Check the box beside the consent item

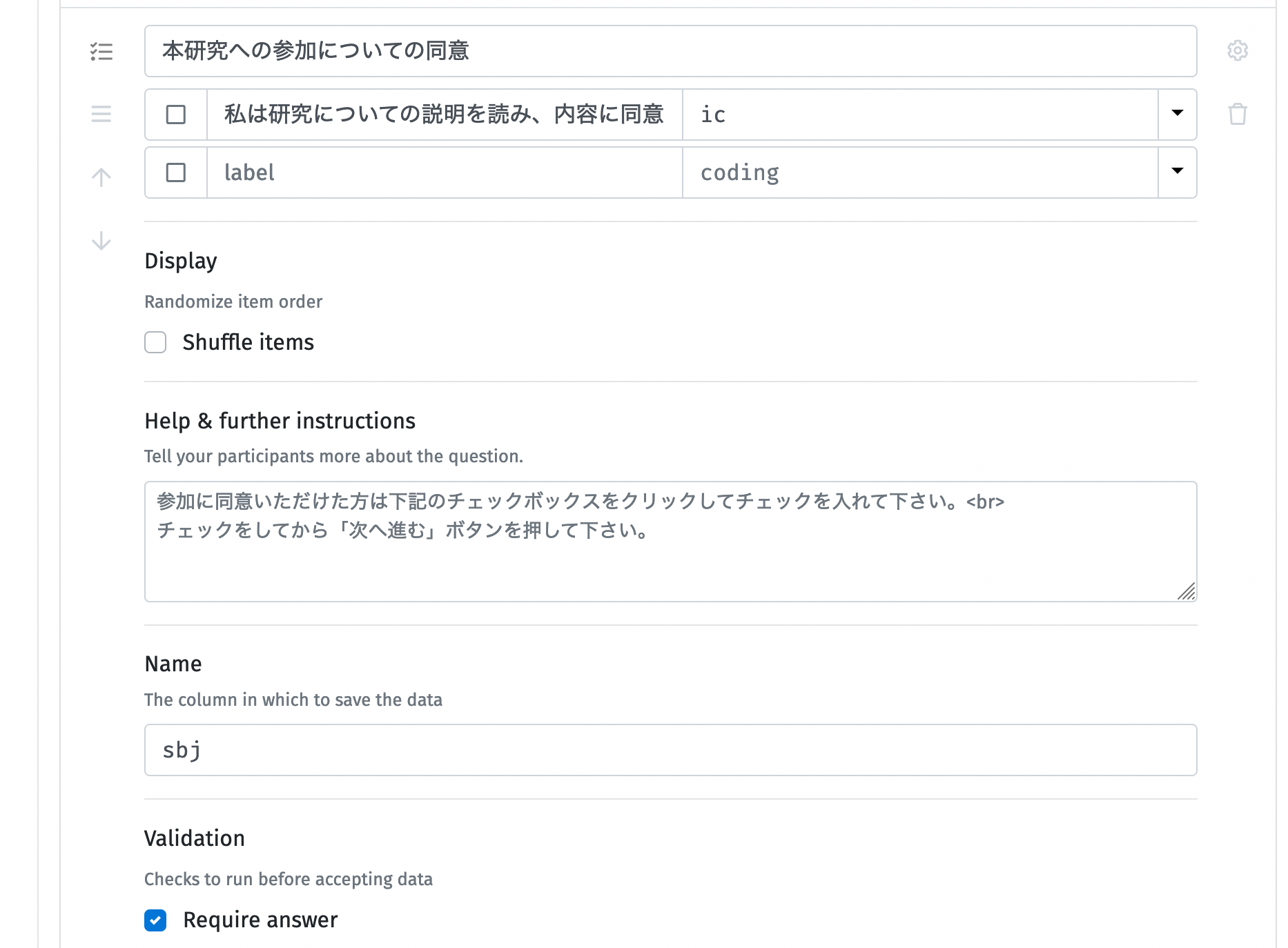(176, 115)
